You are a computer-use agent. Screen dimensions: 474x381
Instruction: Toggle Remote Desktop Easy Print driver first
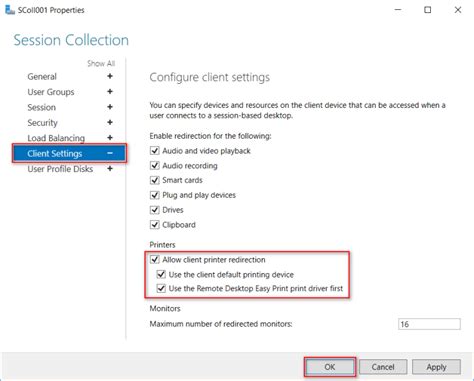tap(161, 288)
